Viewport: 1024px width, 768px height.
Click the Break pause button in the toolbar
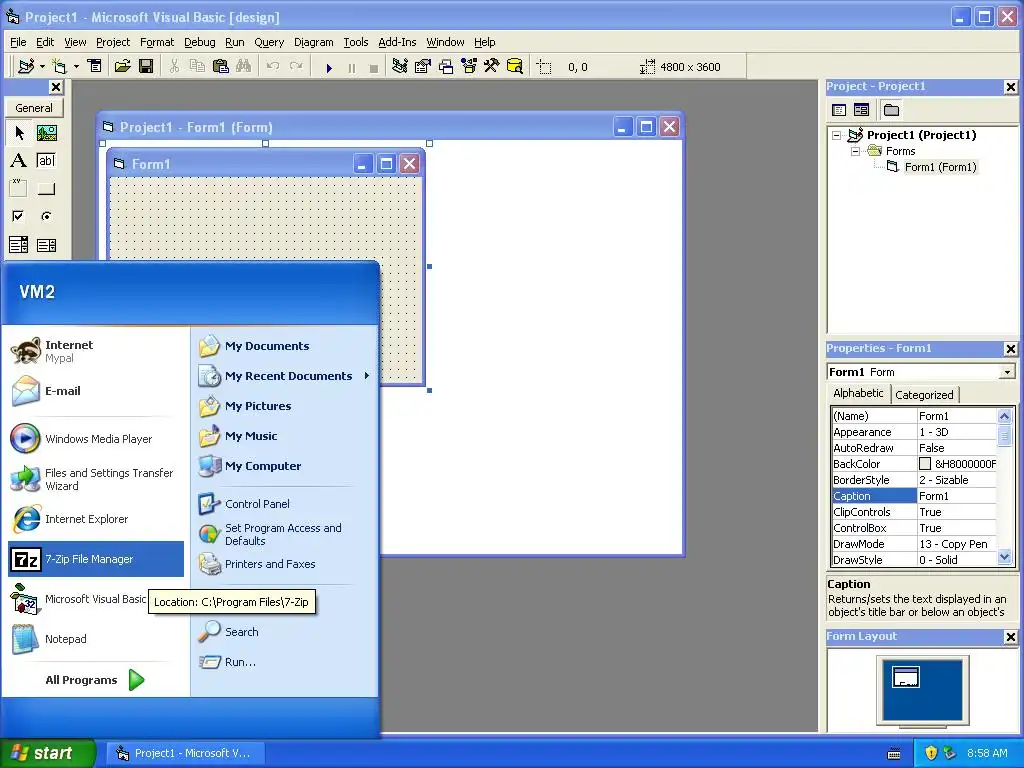tap(352, 67)
